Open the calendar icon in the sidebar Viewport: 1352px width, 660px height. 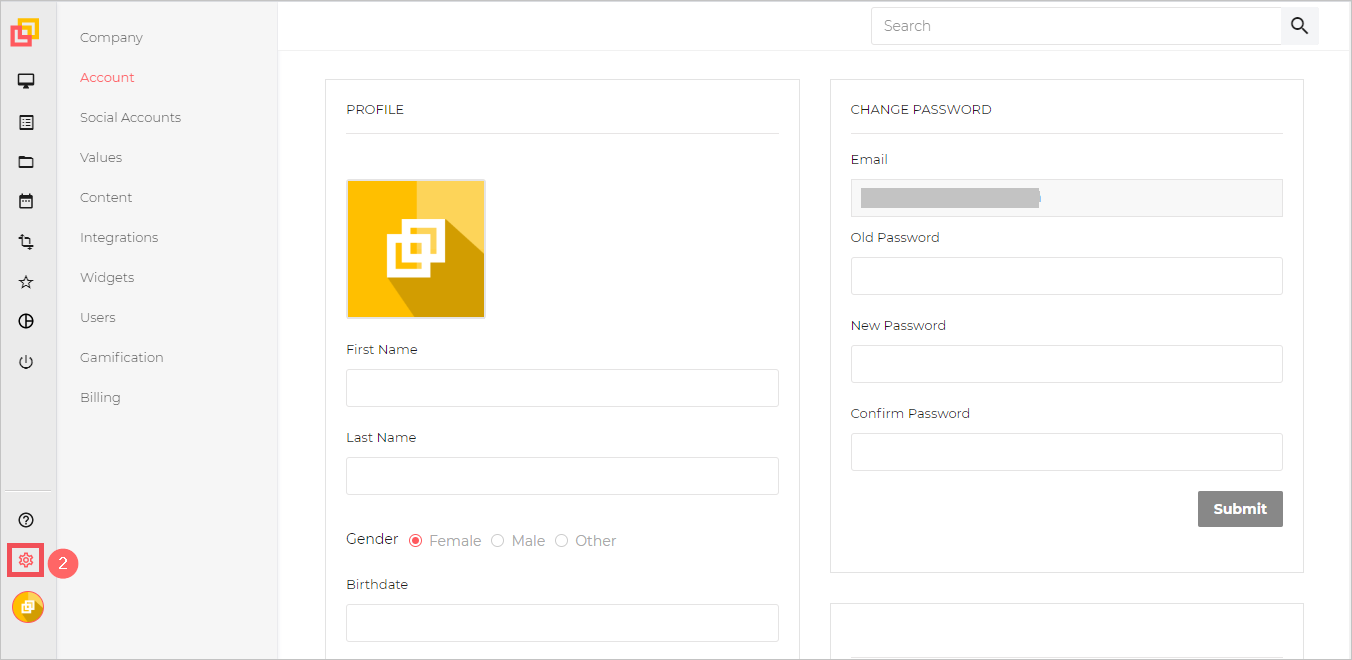[x=26, y=201]
